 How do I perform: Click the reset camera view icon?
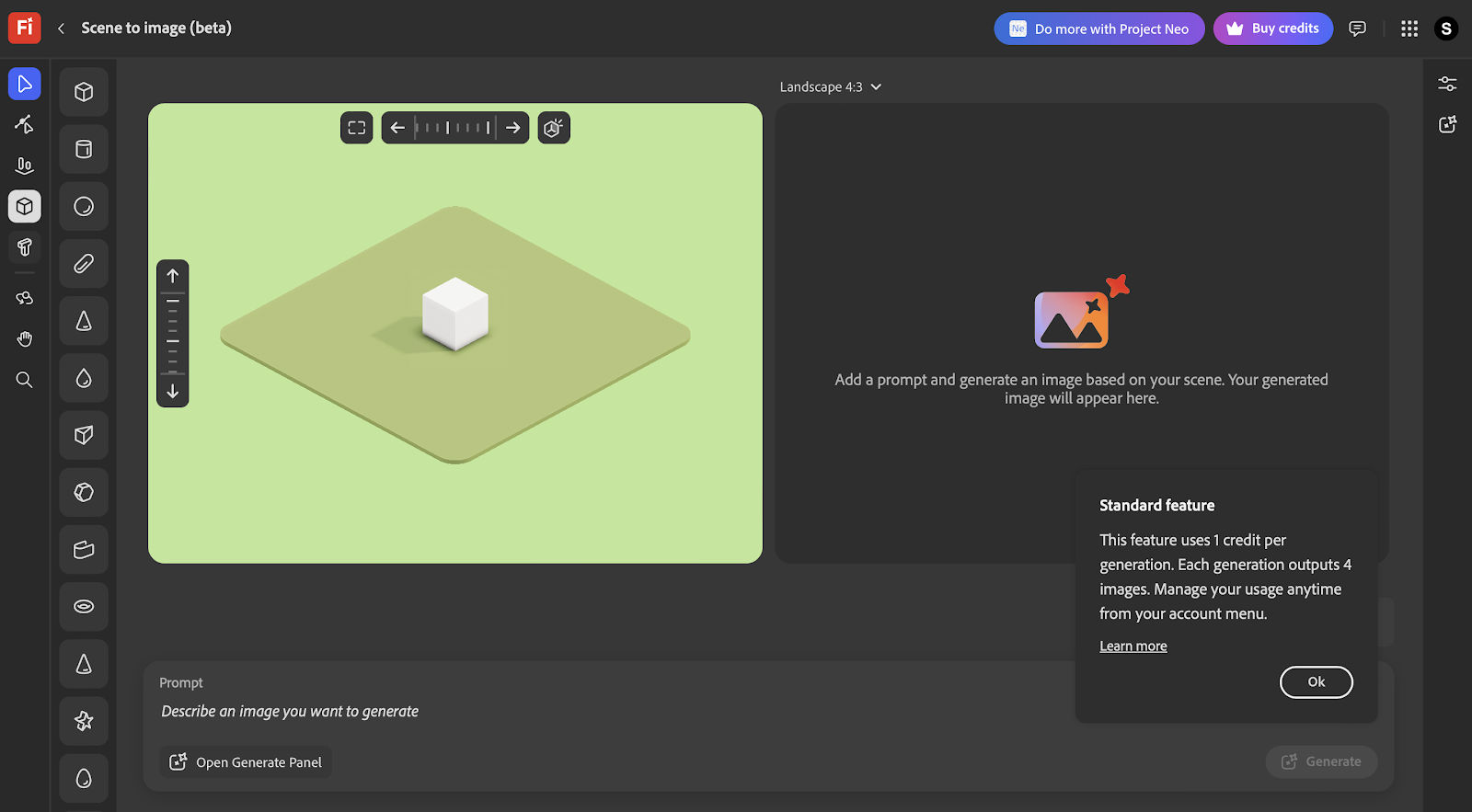[x=554, y=128]
